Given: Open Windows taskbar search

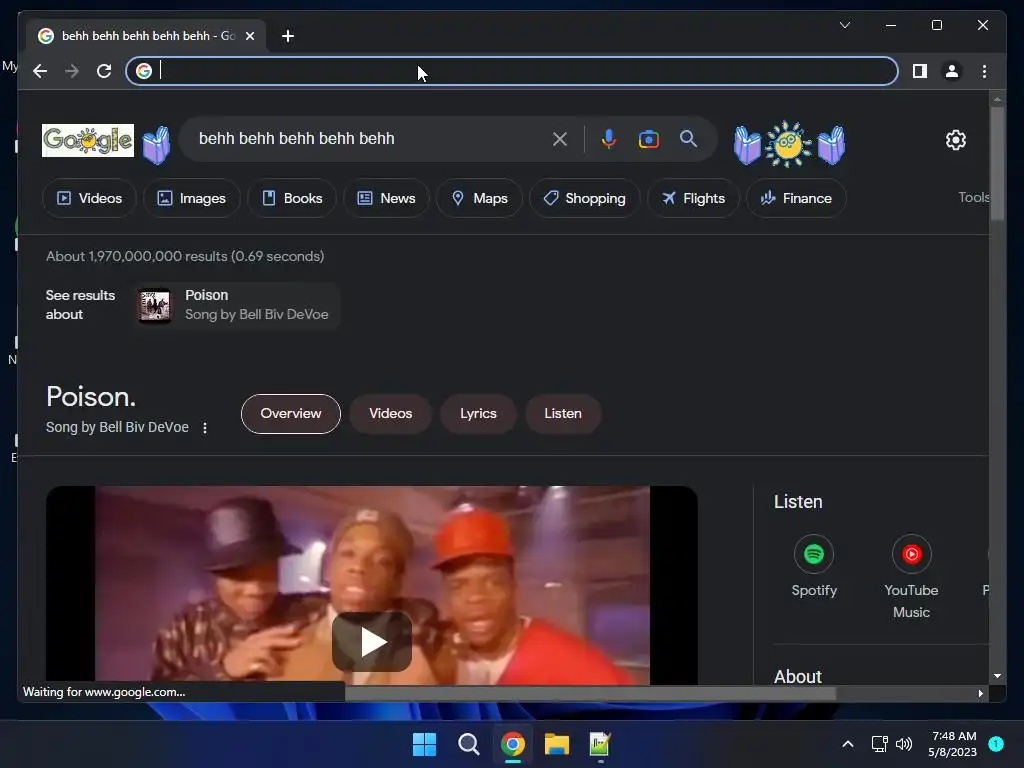Looking at the screenshot, I should pyautogui.click(x=468, y=744).
